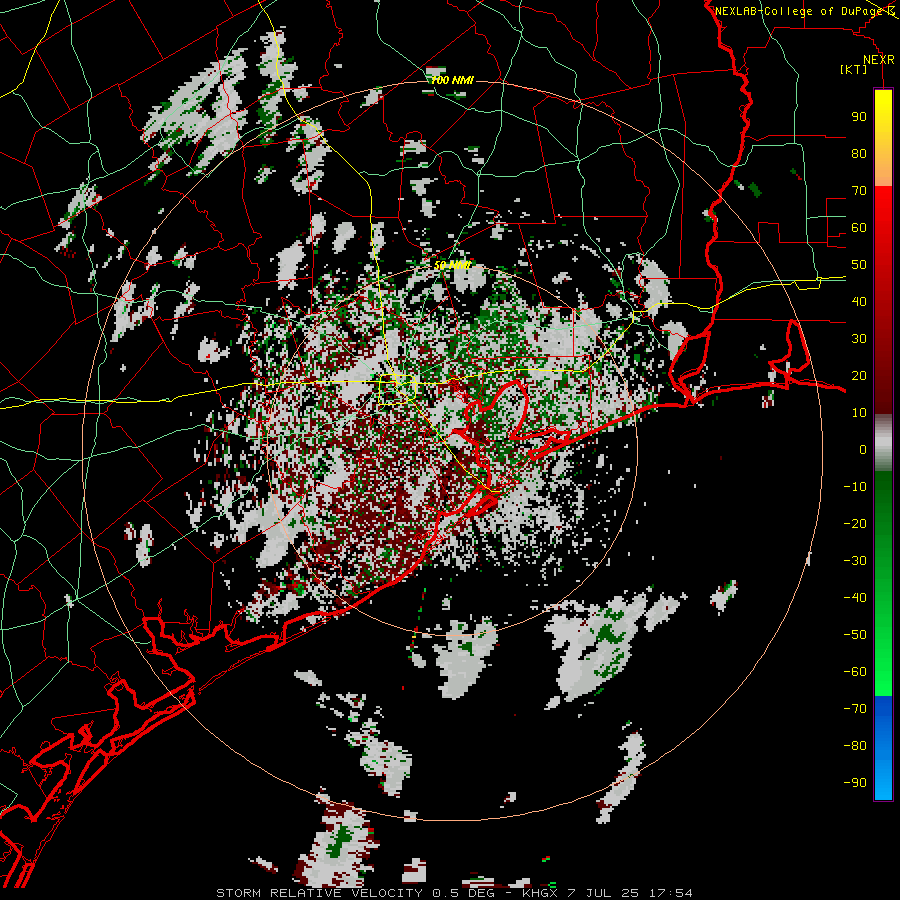
Task: Click the light blue bottom segment of the color bar
Action: click(883, 781)
